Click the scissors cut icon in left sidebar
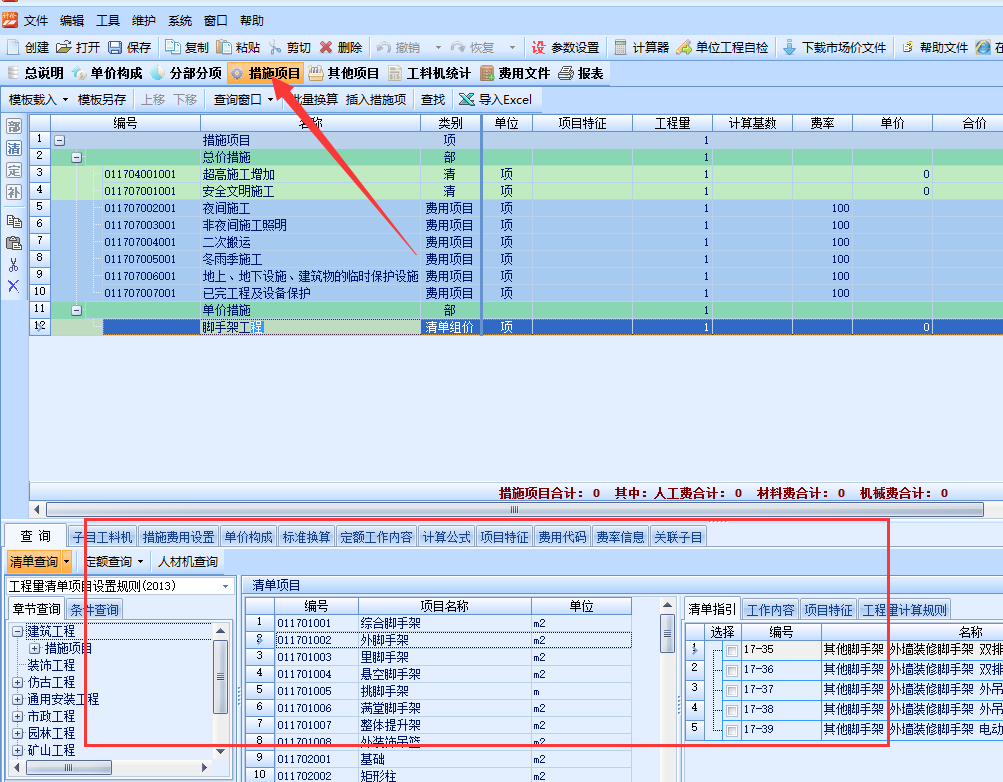 [x=14, y=265]
